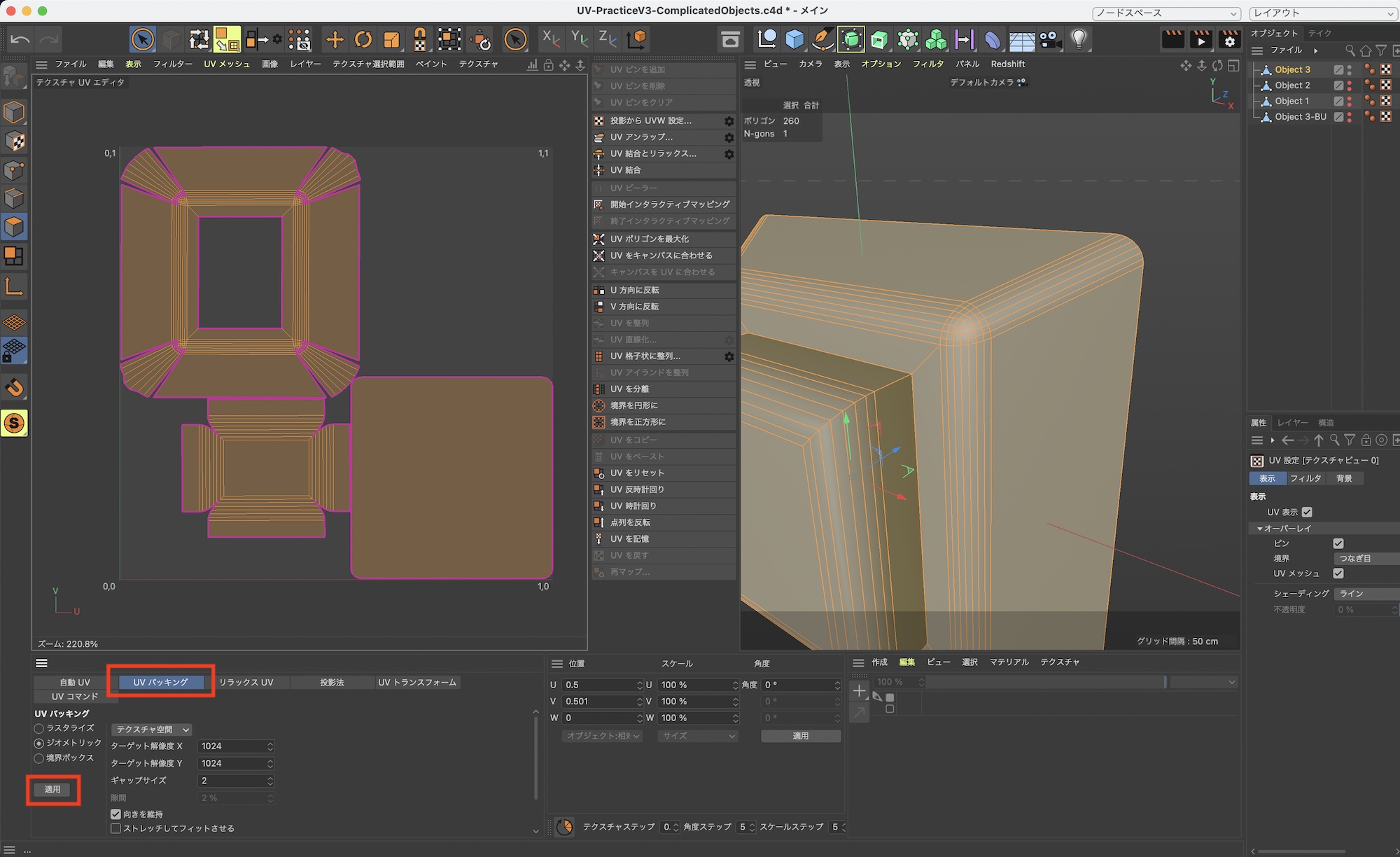Screen dimensions: 1400x857
Task: Click the Undo arrow icon
Action: tap(20, 39)
